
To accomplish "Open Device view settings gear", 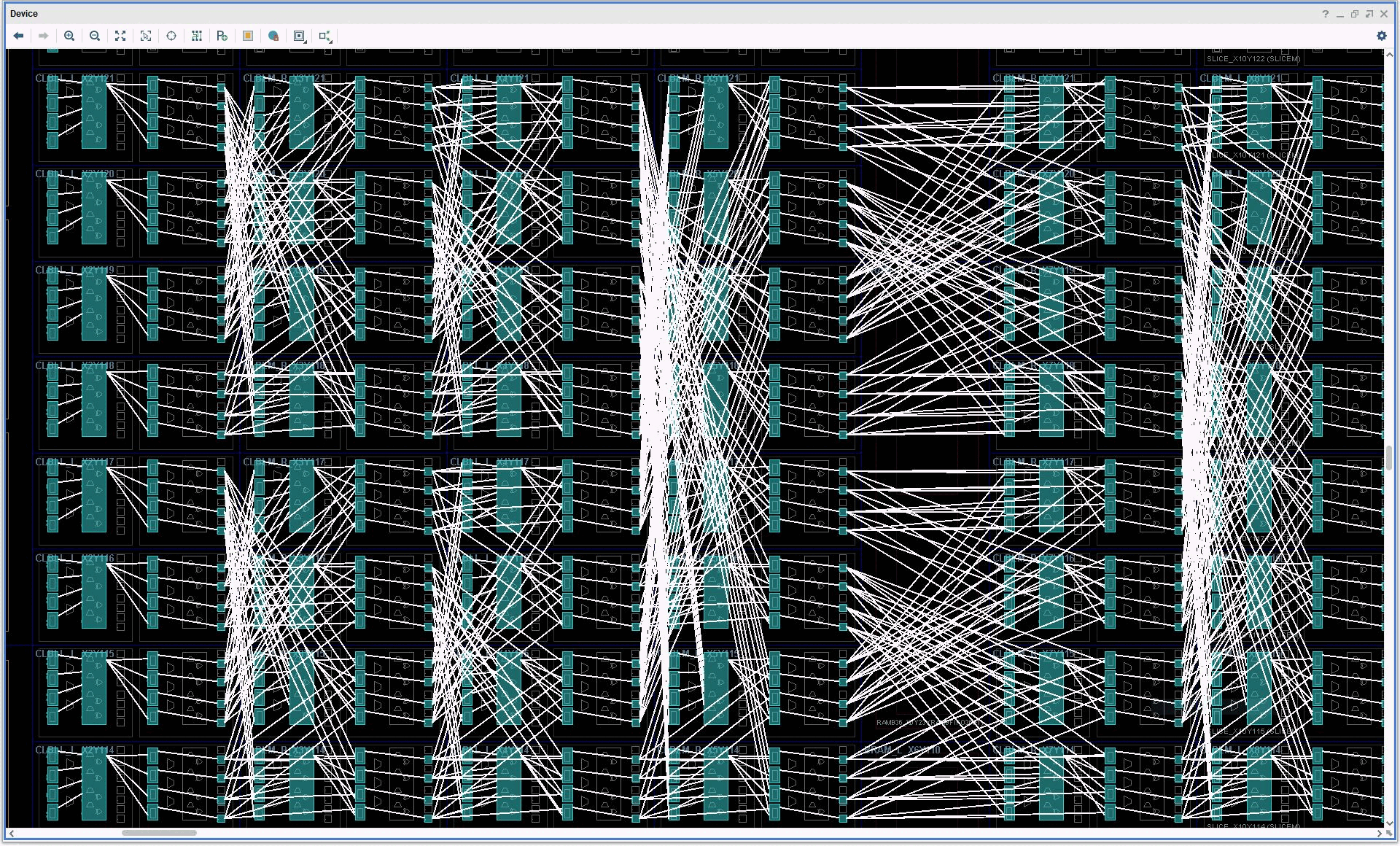I will 1381,36.
